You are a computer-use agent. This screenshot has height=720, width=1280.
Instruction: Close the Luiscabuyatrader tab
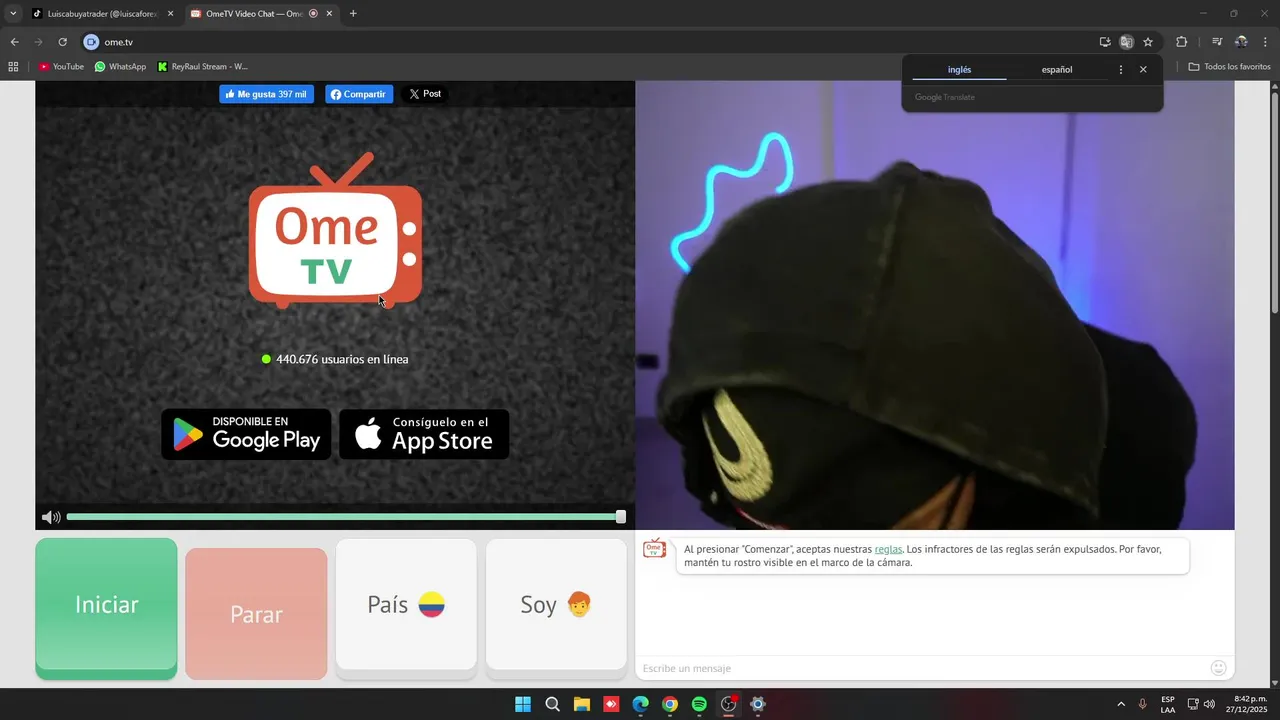[x=170, y=14]
